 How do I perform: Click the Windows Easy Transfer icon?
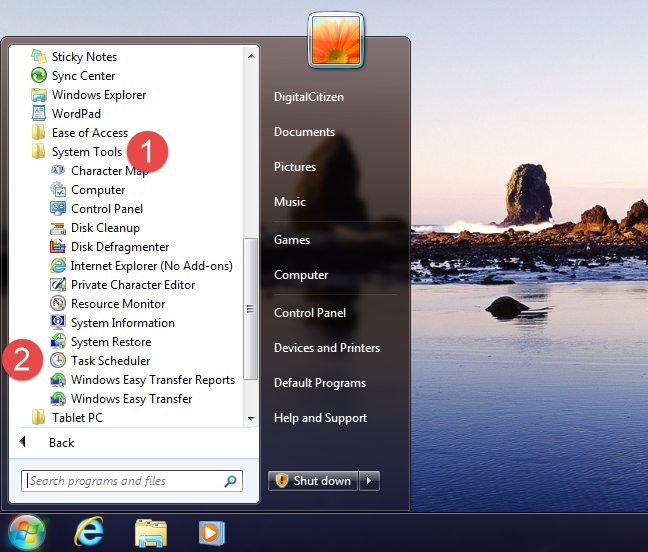(x=58, y=399)
